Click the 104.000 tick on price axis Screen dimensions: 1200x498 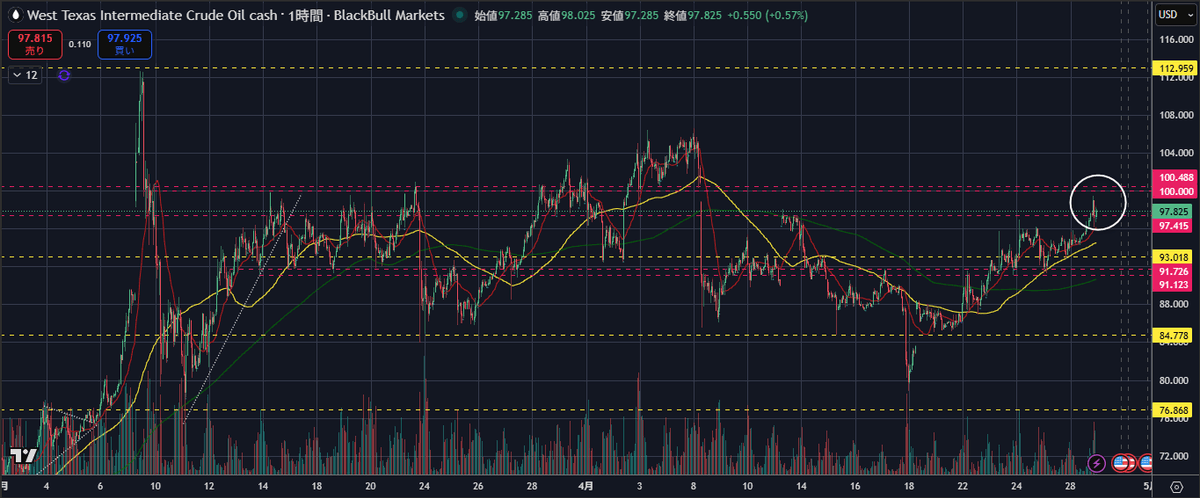[1175, 153]
